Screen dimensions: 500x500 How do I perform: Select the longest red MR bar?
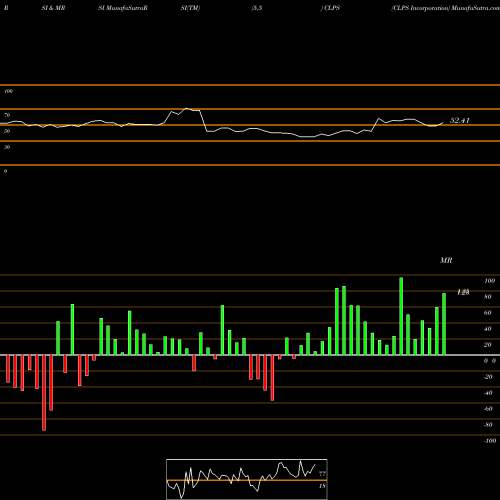point(44,393)
